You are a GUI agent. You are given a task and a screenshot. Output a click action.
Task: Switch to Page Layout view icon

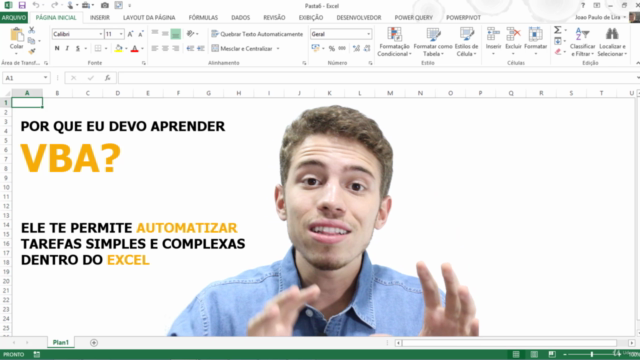pos(534,354)
